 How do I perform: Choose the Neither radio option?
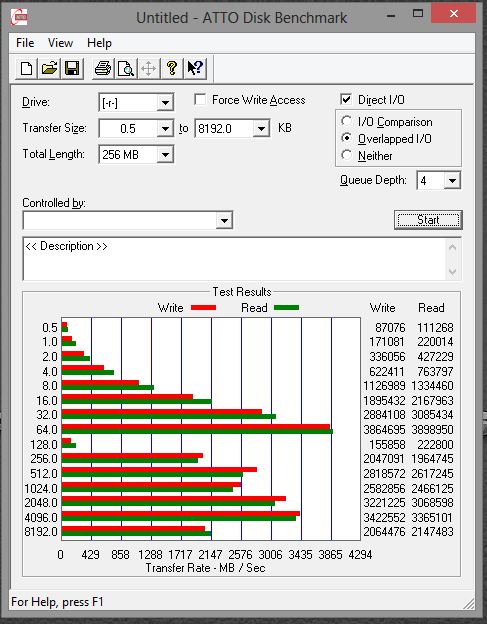point(347,155)
